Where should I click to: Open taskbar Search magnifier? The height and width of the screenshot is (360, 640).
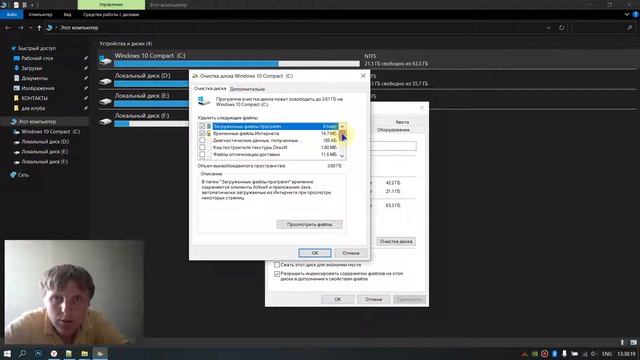(x=22, y=353)
